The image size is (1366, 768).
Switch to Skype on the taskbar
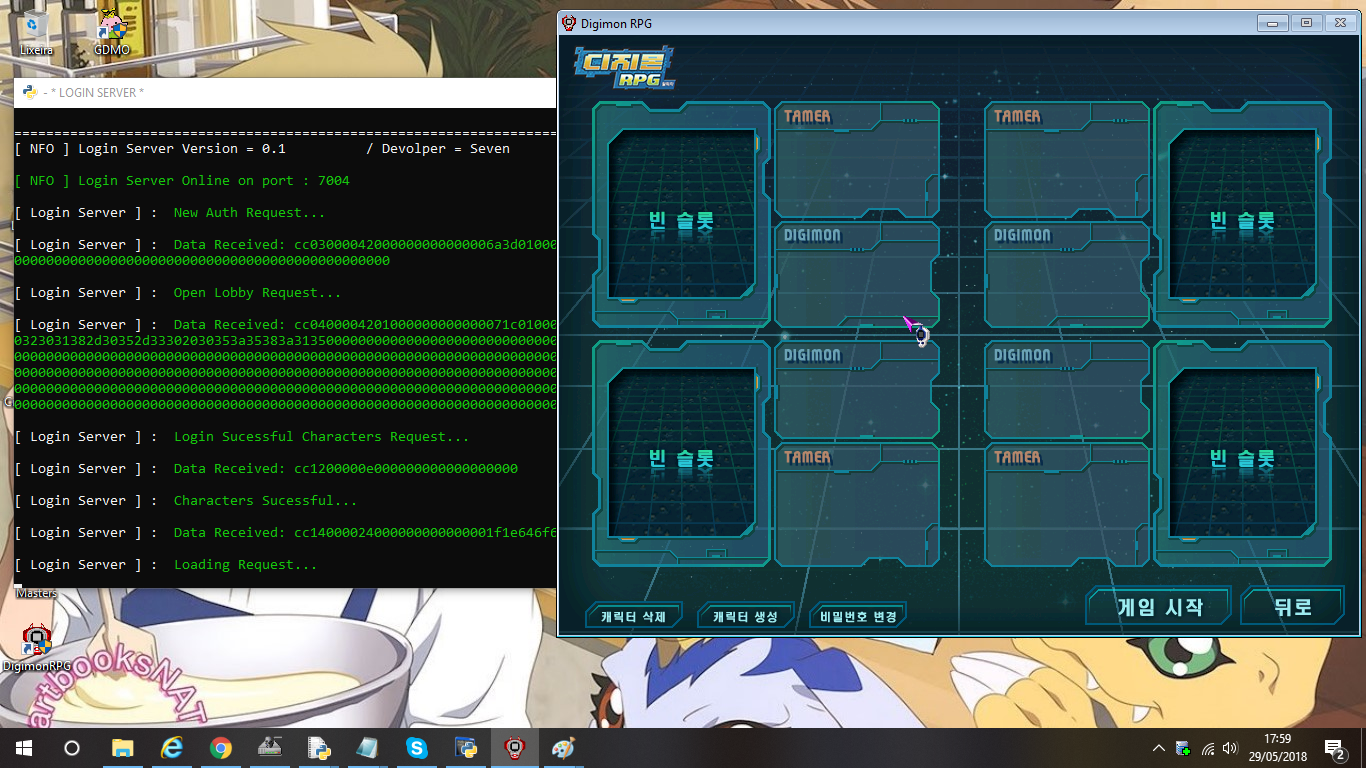(417, 748)
